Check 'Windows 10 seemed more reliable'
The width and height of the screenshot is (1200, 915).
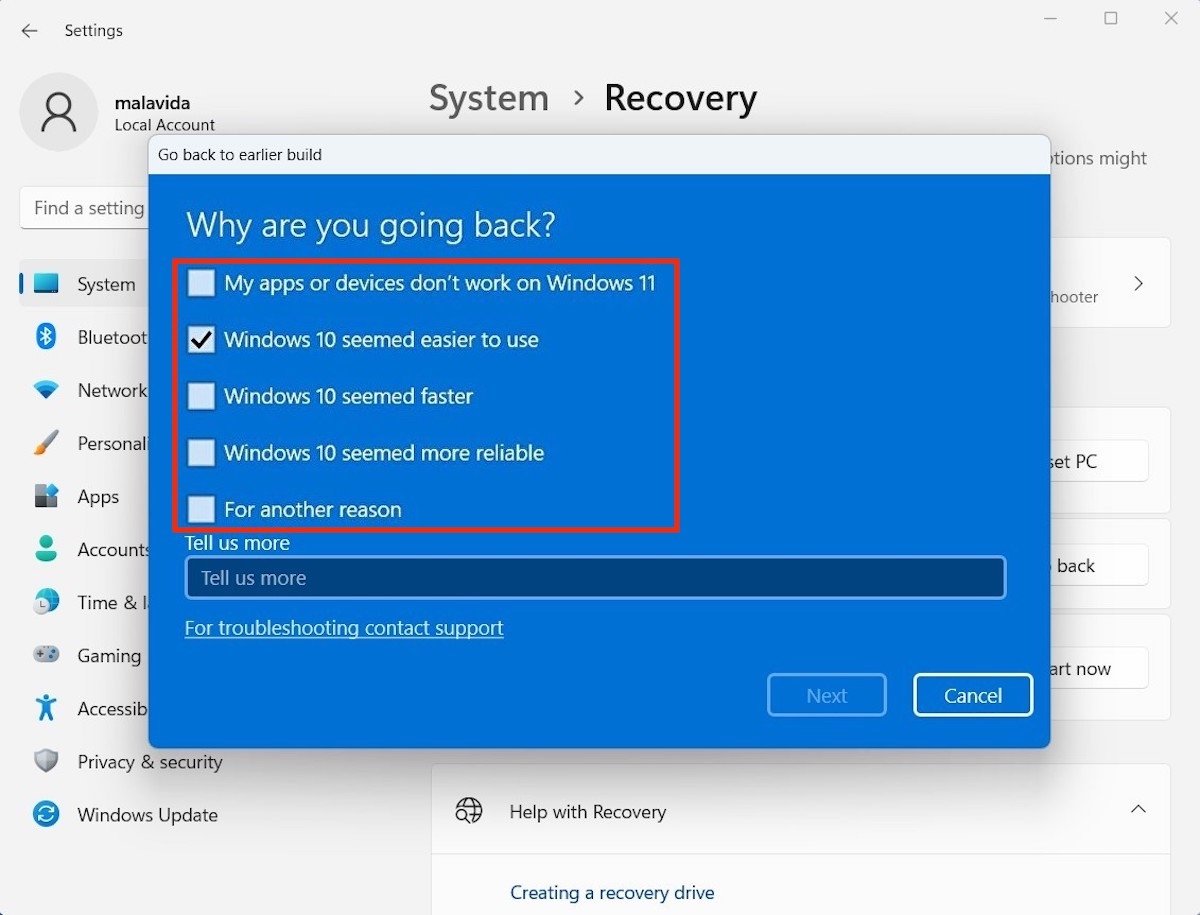[x=202, y=453]
